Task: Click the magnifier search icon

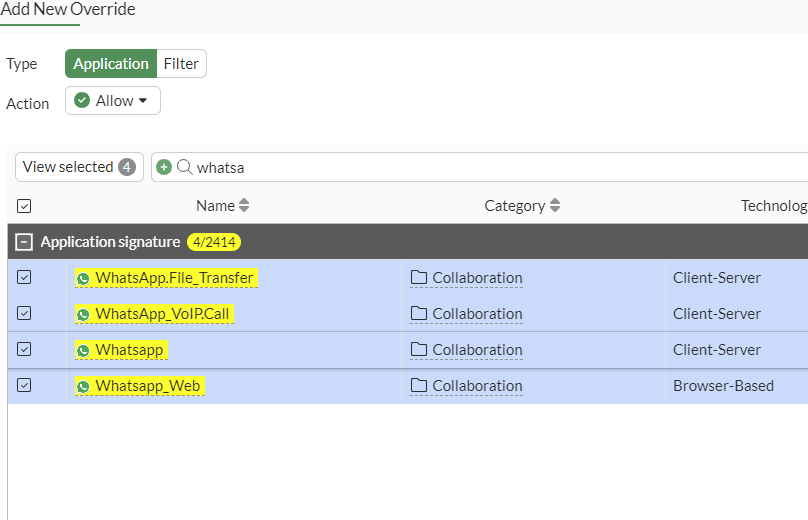Action: pos(185,167)
